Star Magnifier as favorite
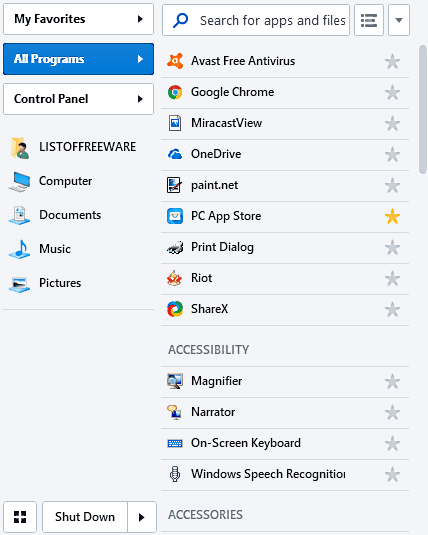The width and height of the screenshot is (428, 535). (x=393, y=382)
